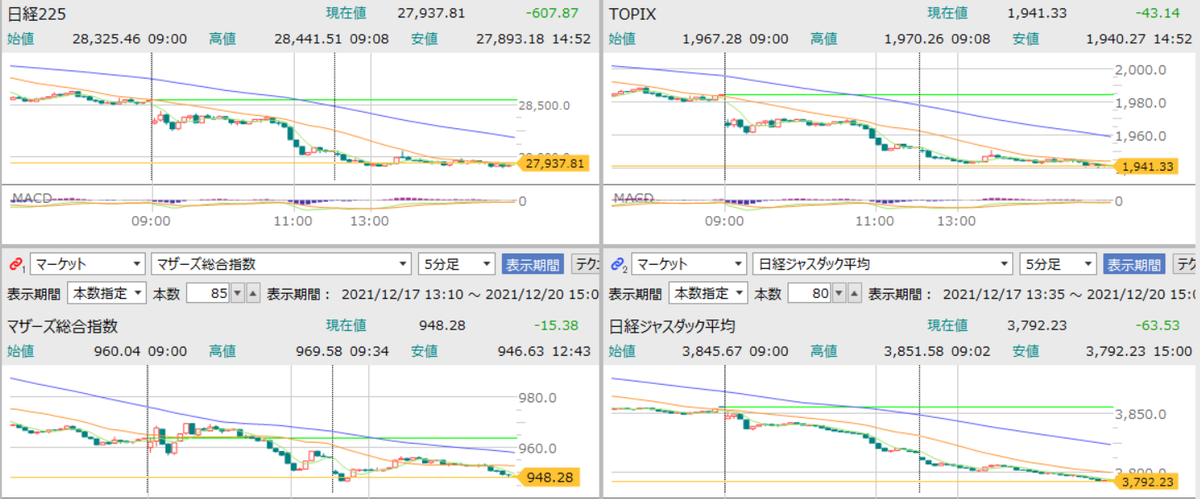Click the 11:00 time label under 日経225 chart

pos(293,221)
